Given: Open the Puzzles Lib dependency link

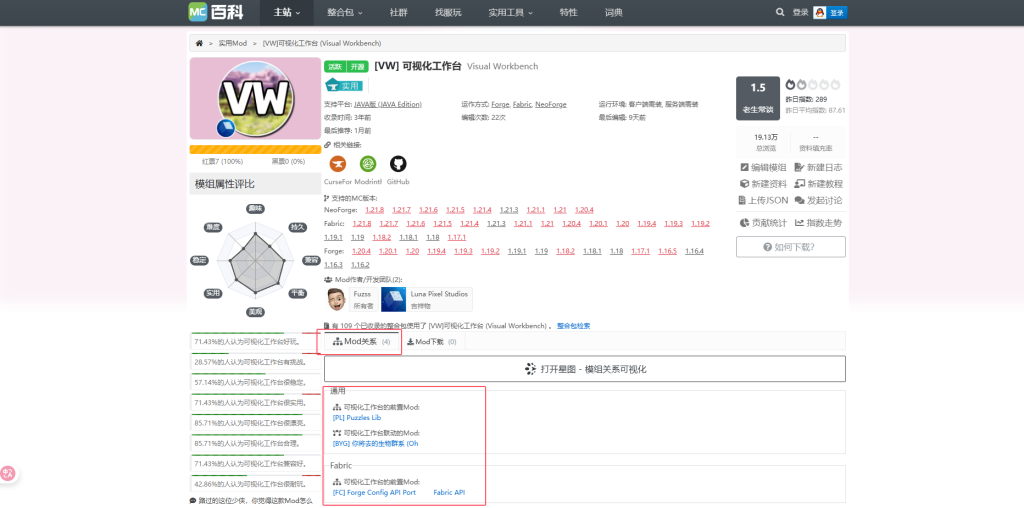Looking at the screenshot, I should (x=357, y=417).
